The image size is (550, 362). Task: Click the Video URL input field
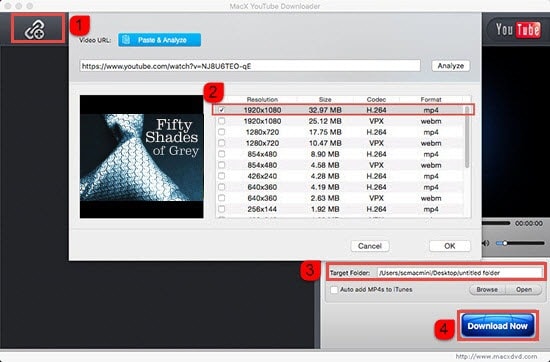point(250,66)
